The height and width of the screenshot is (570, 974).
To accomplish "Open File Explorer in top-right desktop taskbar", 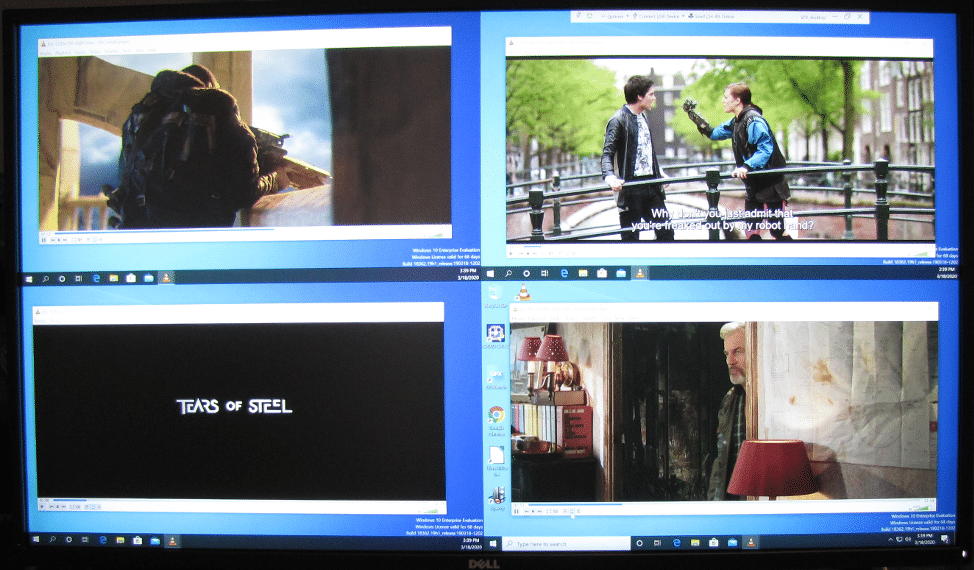I will coord(583,273).
